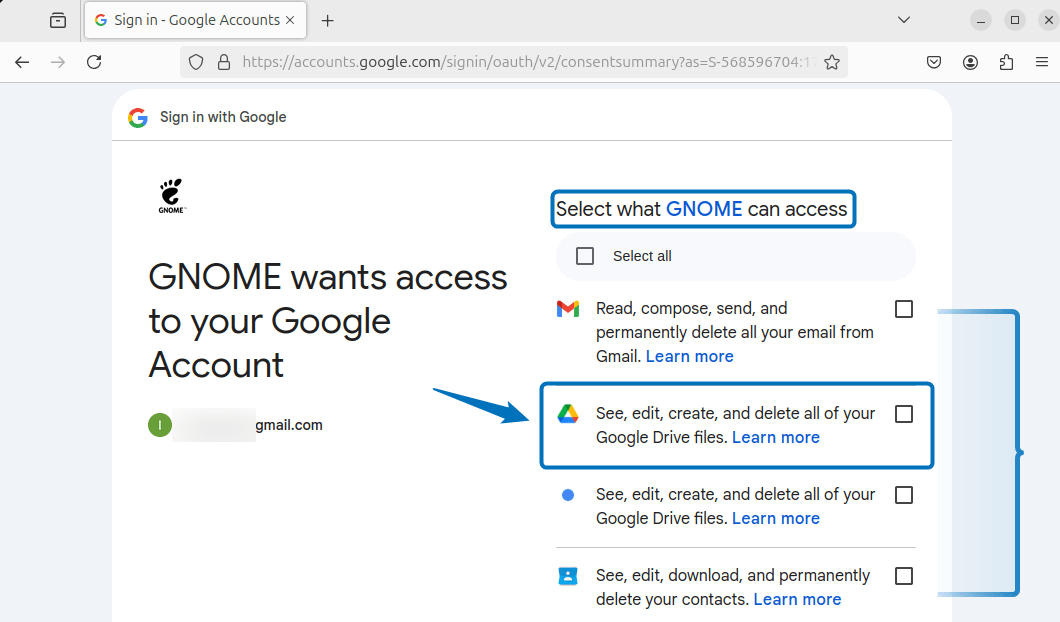Open Firefox account menu icon

(970, 61)
